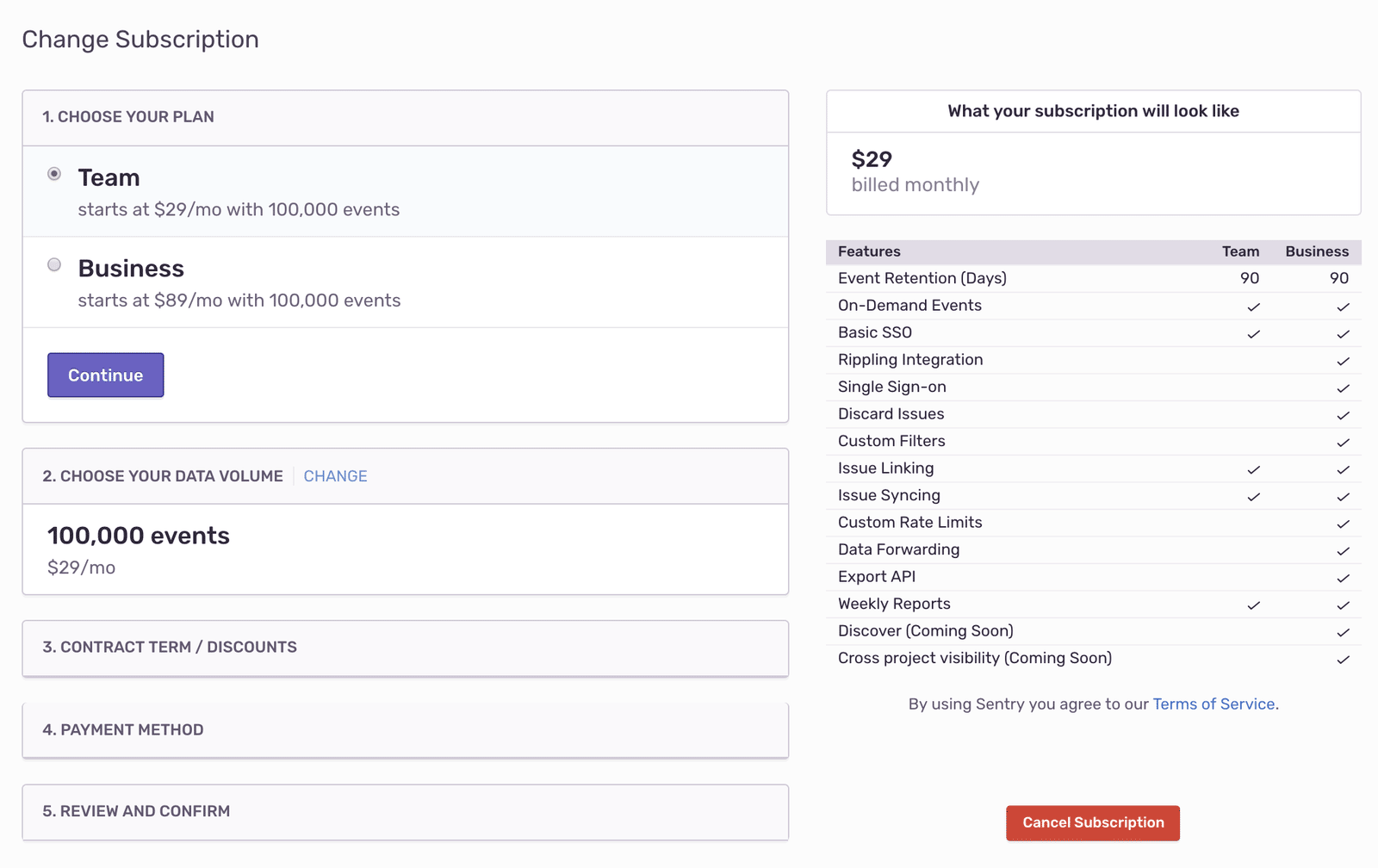Click the Cancel Subscription button
The image size is (1378, 868).
click(x=1092, y=822)
